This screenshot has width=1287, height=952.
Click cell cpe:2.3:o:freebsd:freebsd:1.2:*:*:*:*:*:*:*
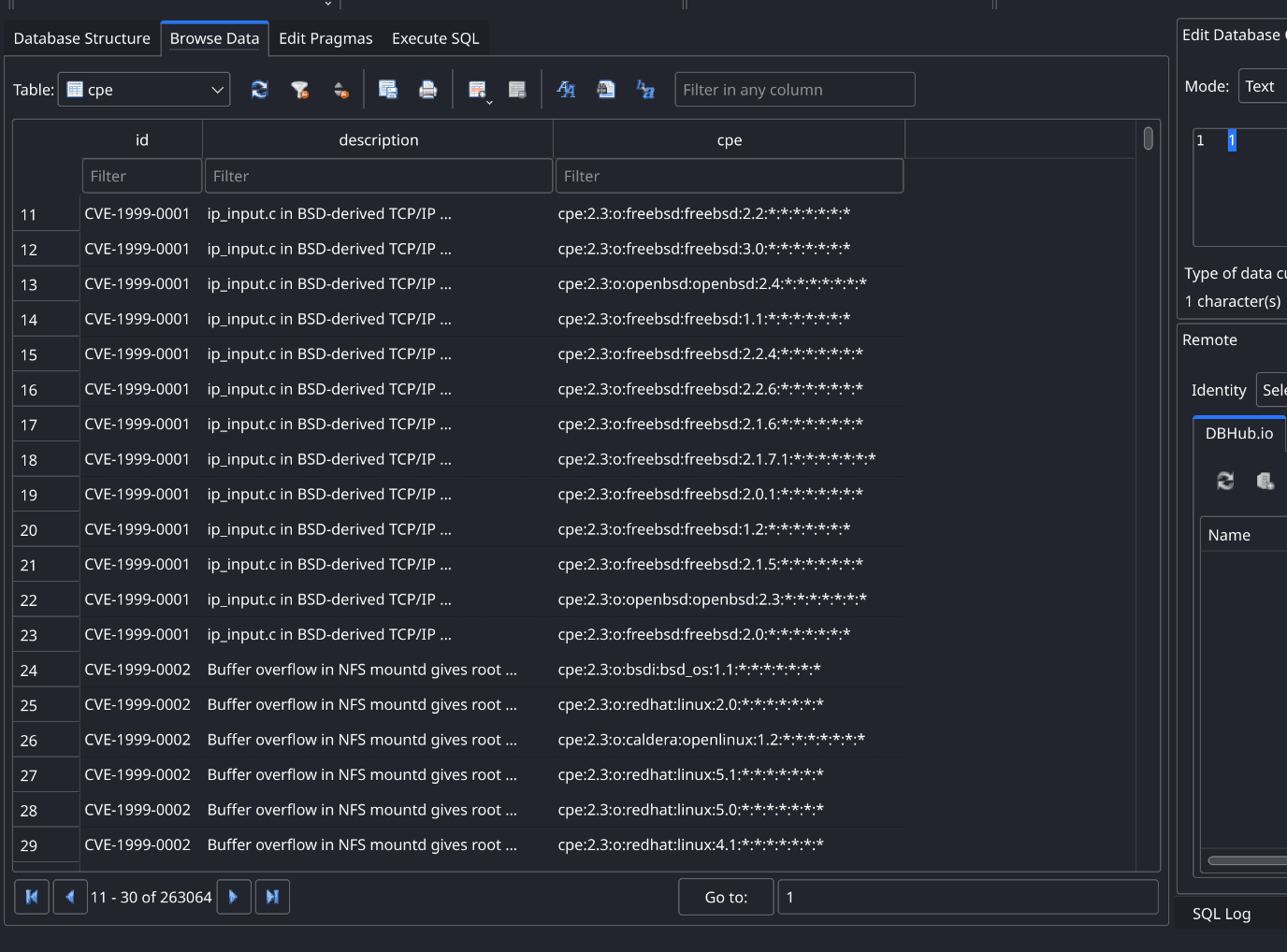[730, 529]
